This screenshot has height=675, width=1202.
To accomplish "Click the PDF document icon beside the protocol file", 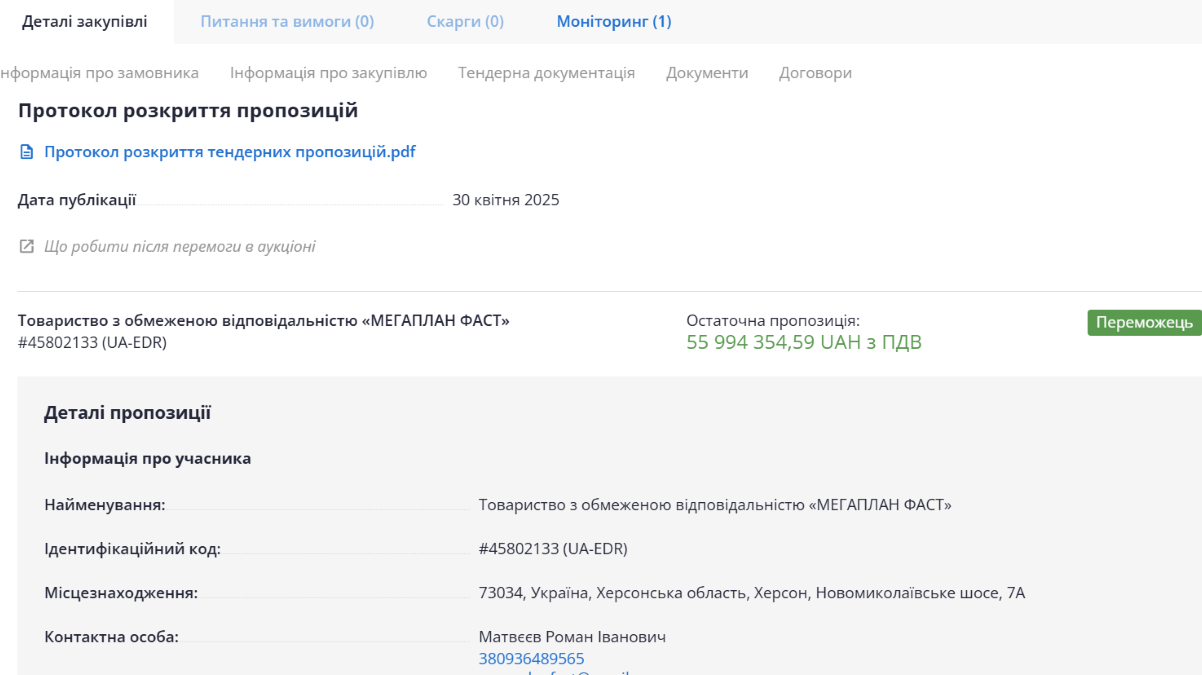I will pos(27,152).
